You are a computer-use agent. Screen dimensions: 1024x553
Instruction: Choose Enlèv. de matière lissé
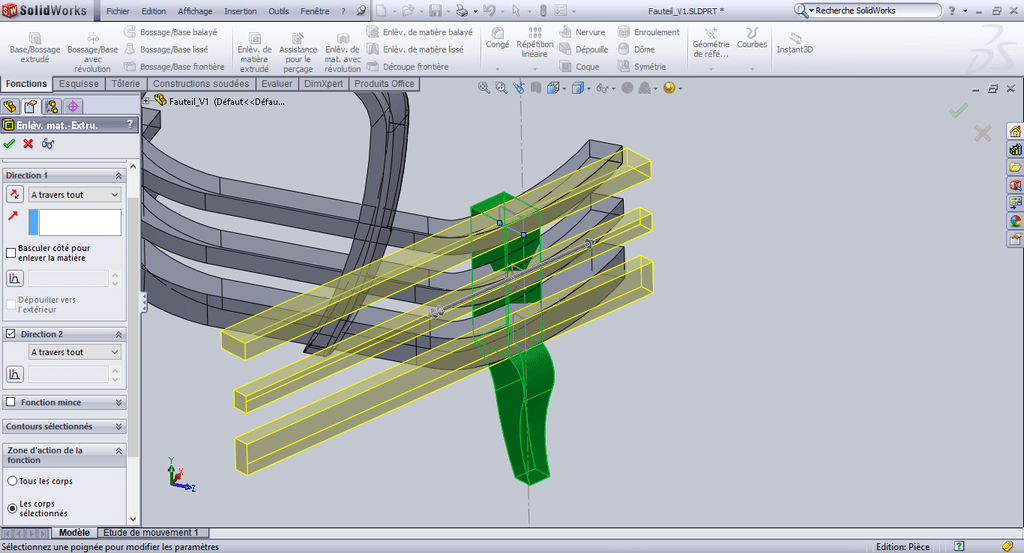(415, 49)
